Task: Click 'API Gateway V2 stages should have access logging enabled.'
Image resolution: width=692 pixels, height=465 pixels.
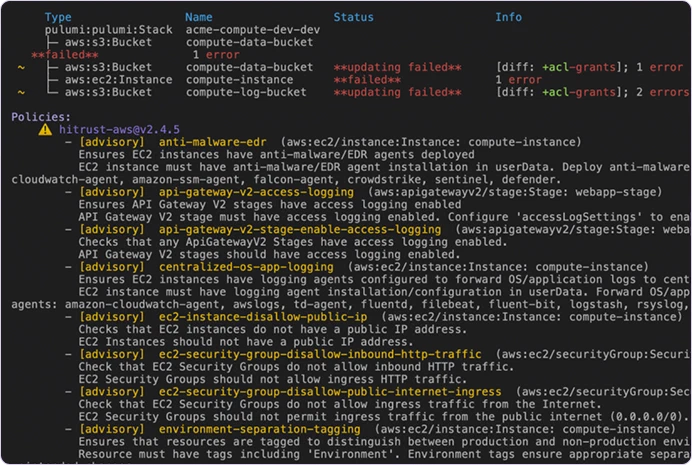Action: (269, 255)
